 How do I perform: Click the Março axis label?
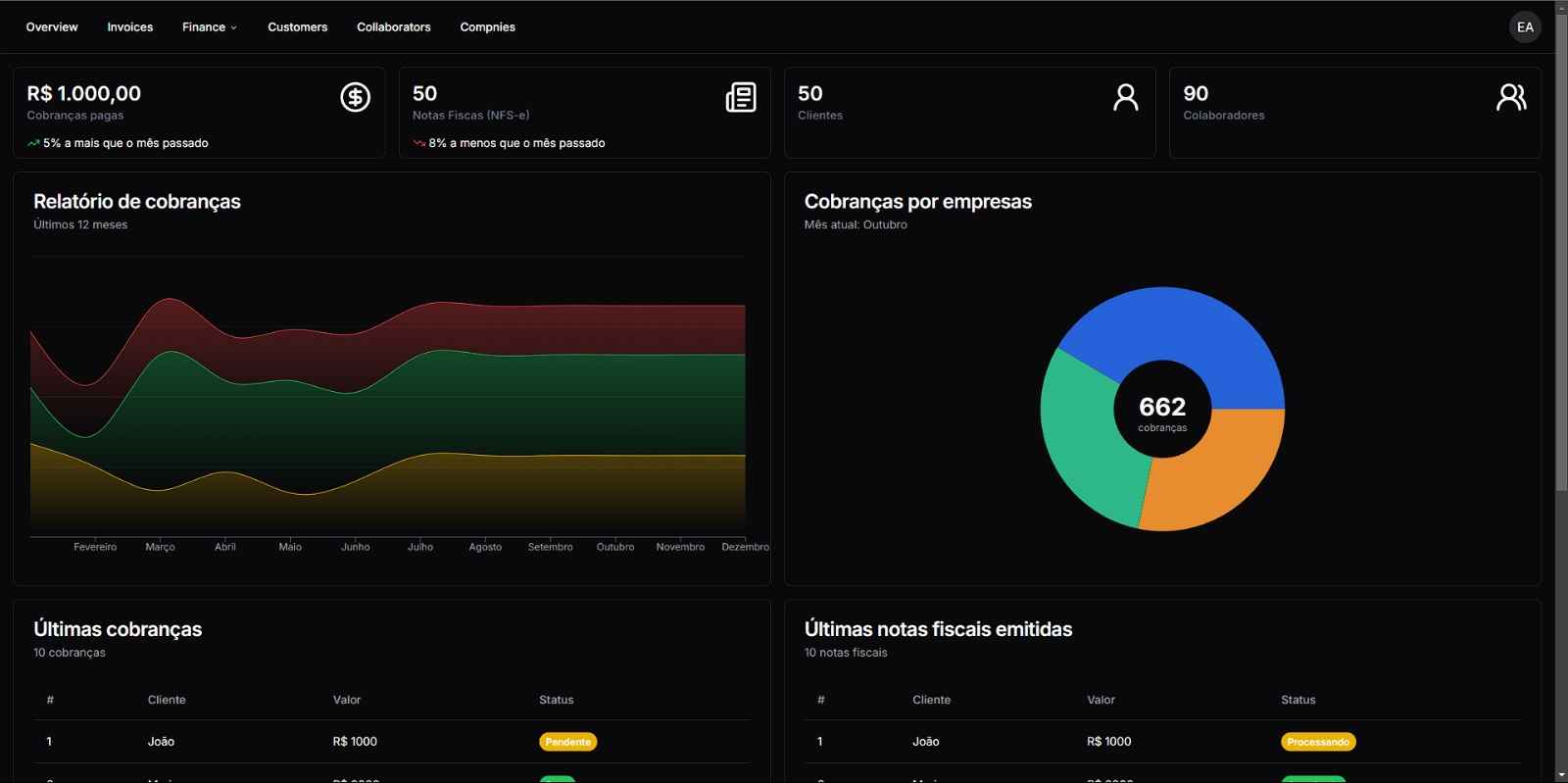160,547
